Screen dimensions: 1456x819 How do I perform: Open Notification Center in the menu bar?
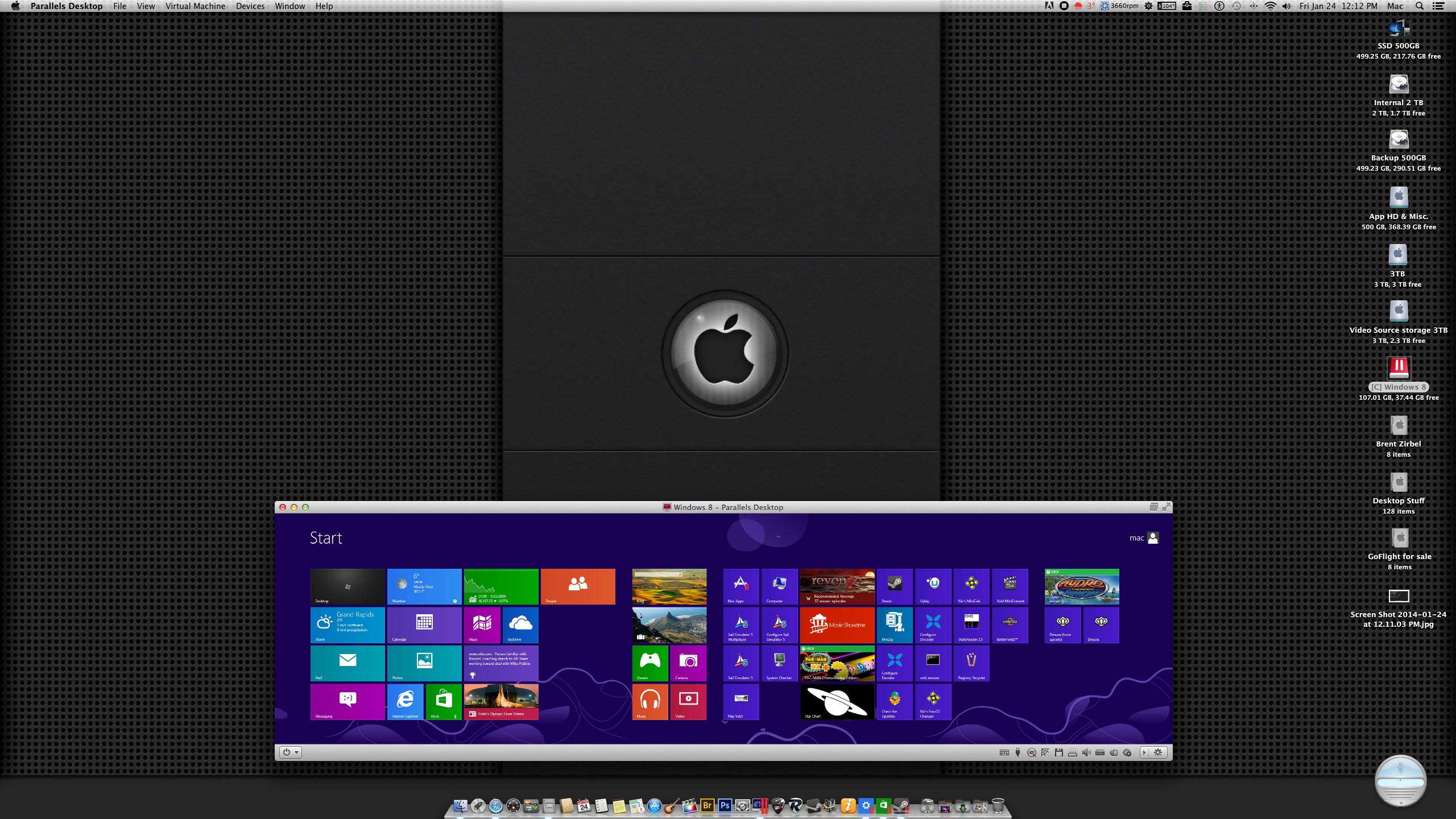pyautogui.click(x=1438, y=6)
